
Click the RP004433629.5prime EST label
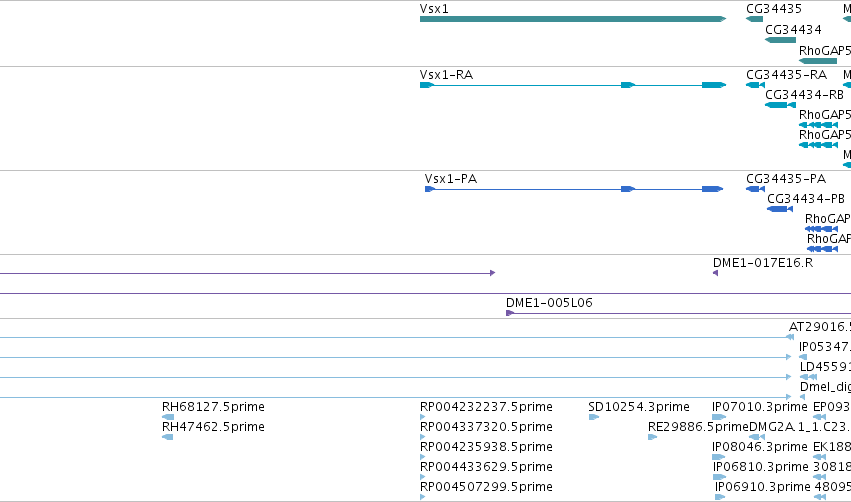pyautogui.click(x=486, y=467)
